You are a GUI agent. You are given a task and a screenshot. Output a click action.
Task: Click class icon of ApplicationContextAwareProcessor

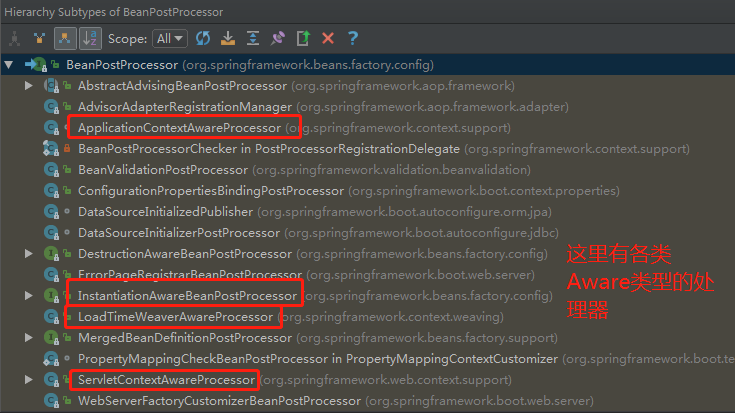pos(51,128)
